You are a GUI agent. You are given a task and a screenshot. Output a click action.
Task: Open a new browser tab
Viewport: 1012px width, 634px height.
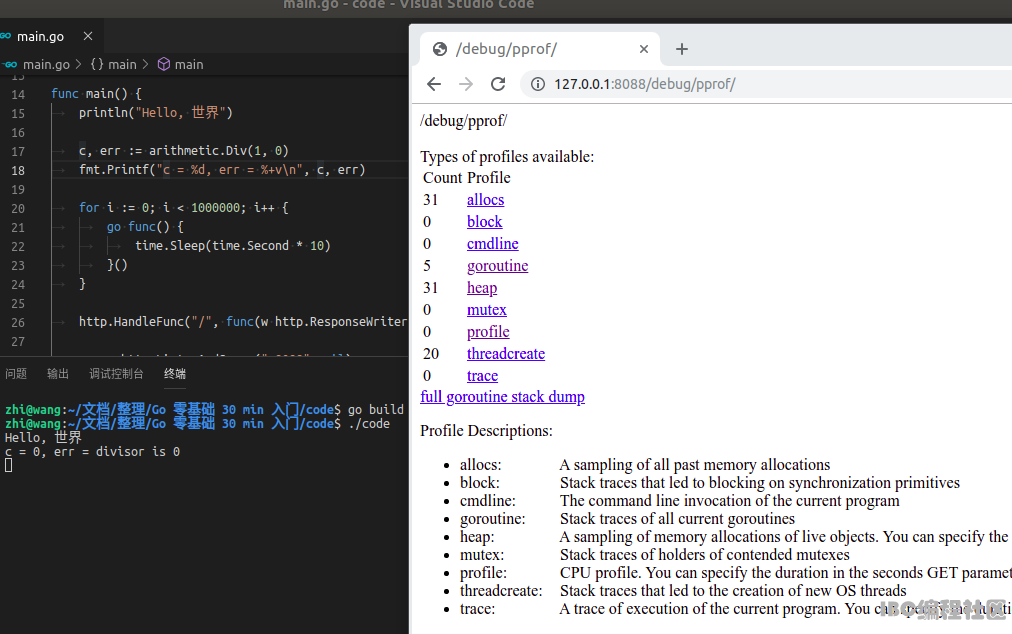[x=682, y=49]
